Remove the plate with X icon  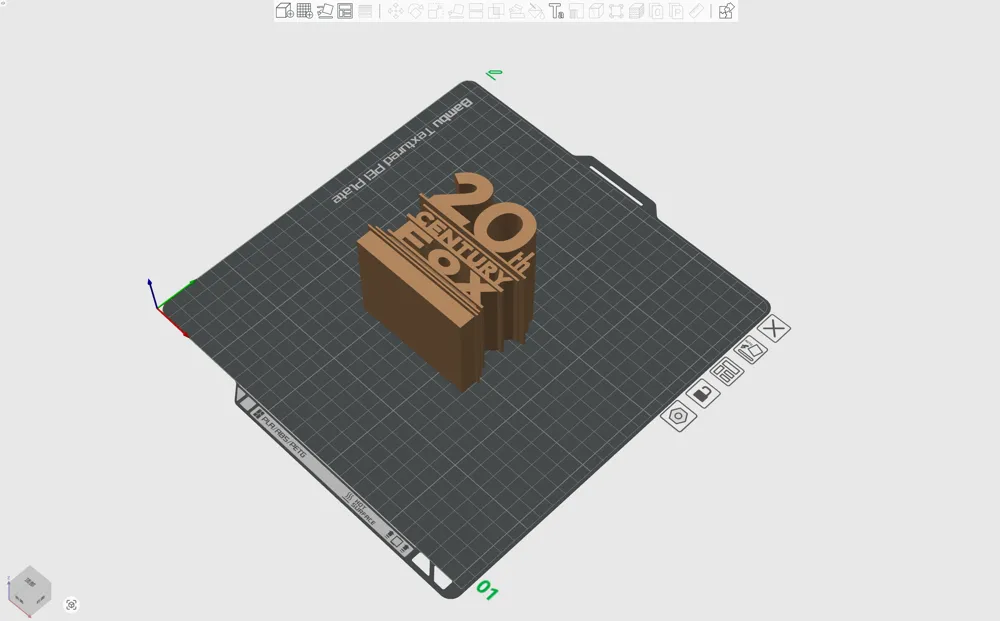pos(774,329)
